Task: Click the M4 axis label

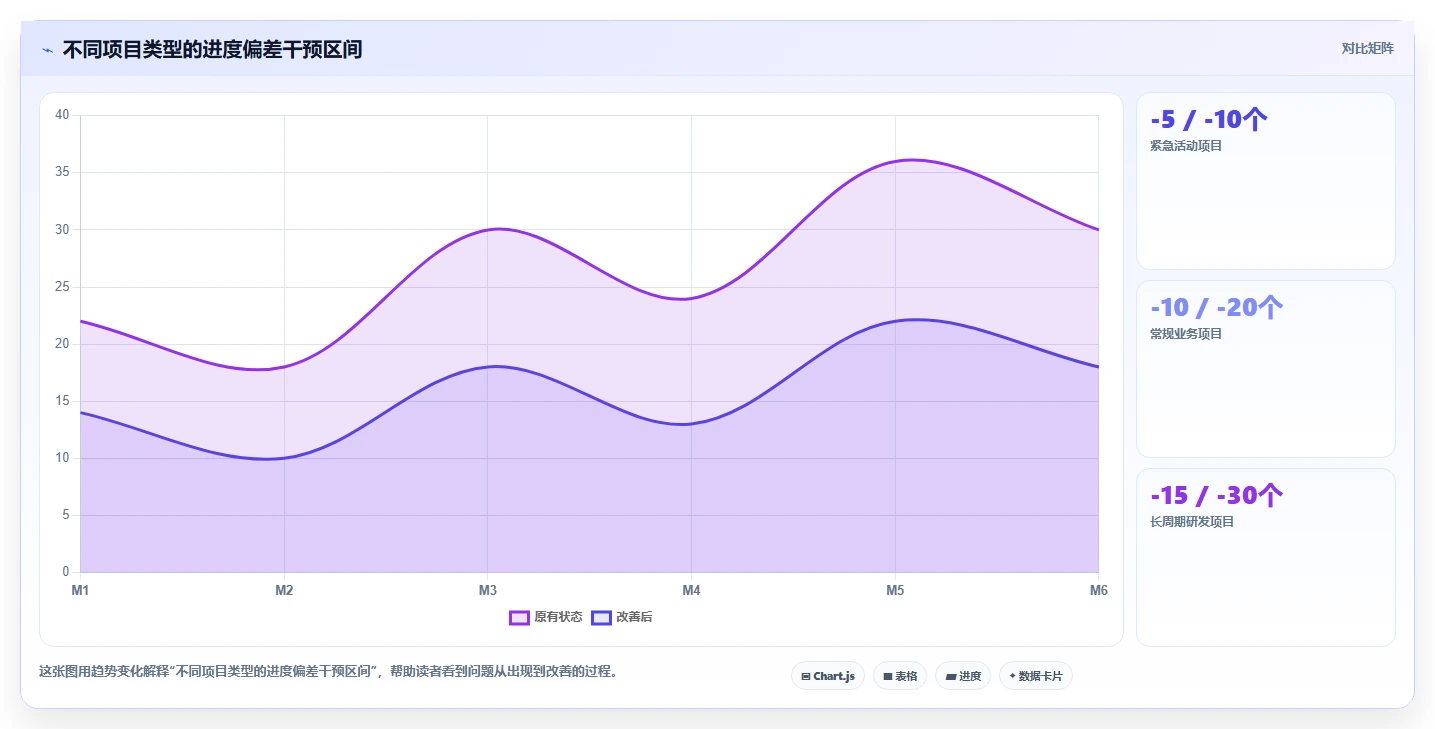Action: pyautogui.click(x=691, y=590)
